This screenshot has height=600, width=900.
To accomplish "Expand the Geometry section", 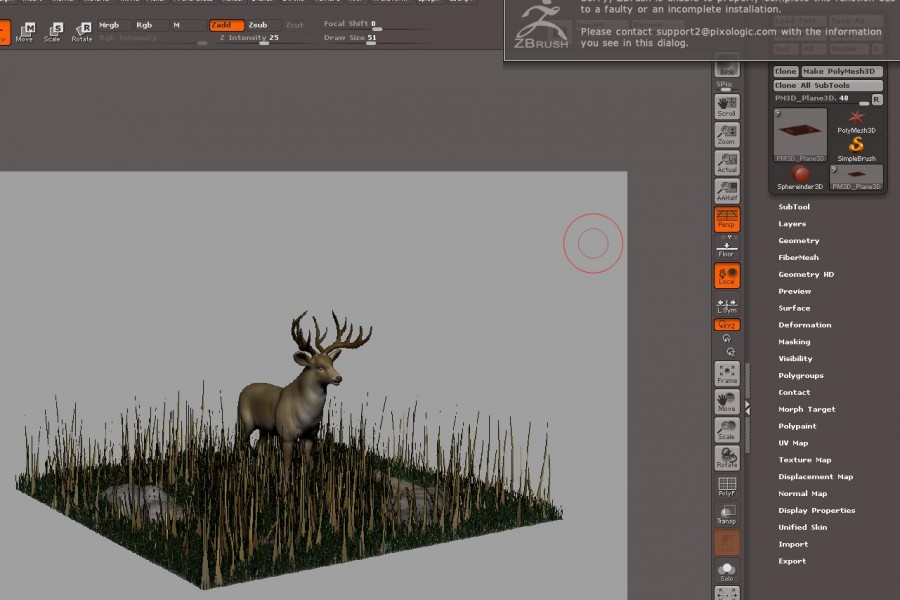I will (798, 241).
